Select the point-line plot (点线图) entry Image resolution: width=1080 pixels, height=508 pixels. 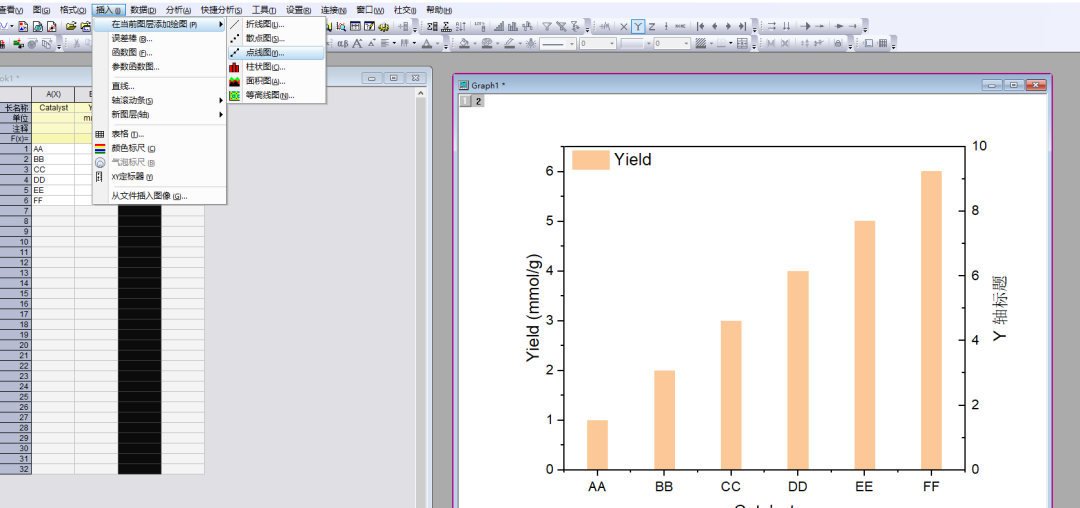pos(265,52)
